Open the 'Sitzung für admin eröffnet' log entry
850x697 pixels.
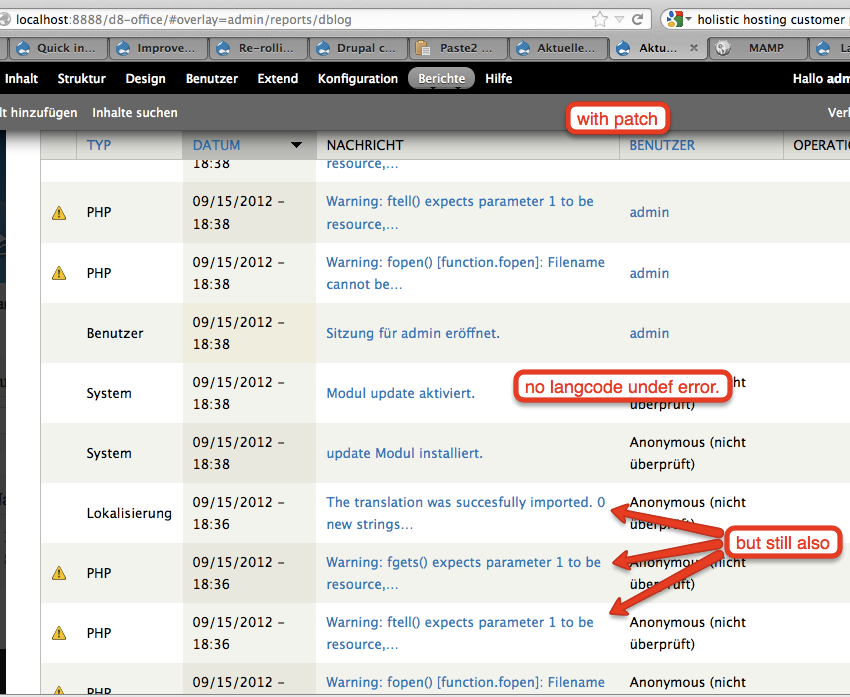tap(413, 333)
